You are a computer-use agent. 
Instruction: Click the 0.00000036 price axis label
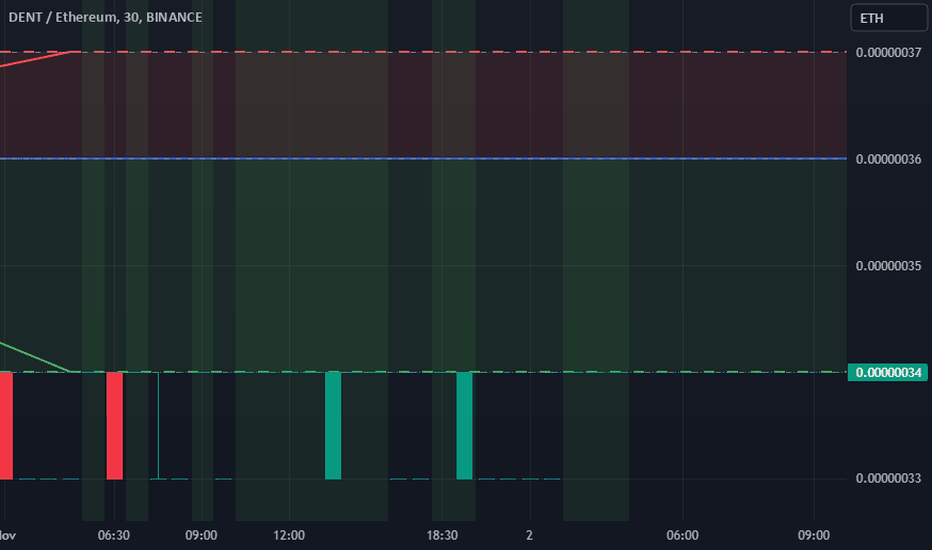point(888,159)
